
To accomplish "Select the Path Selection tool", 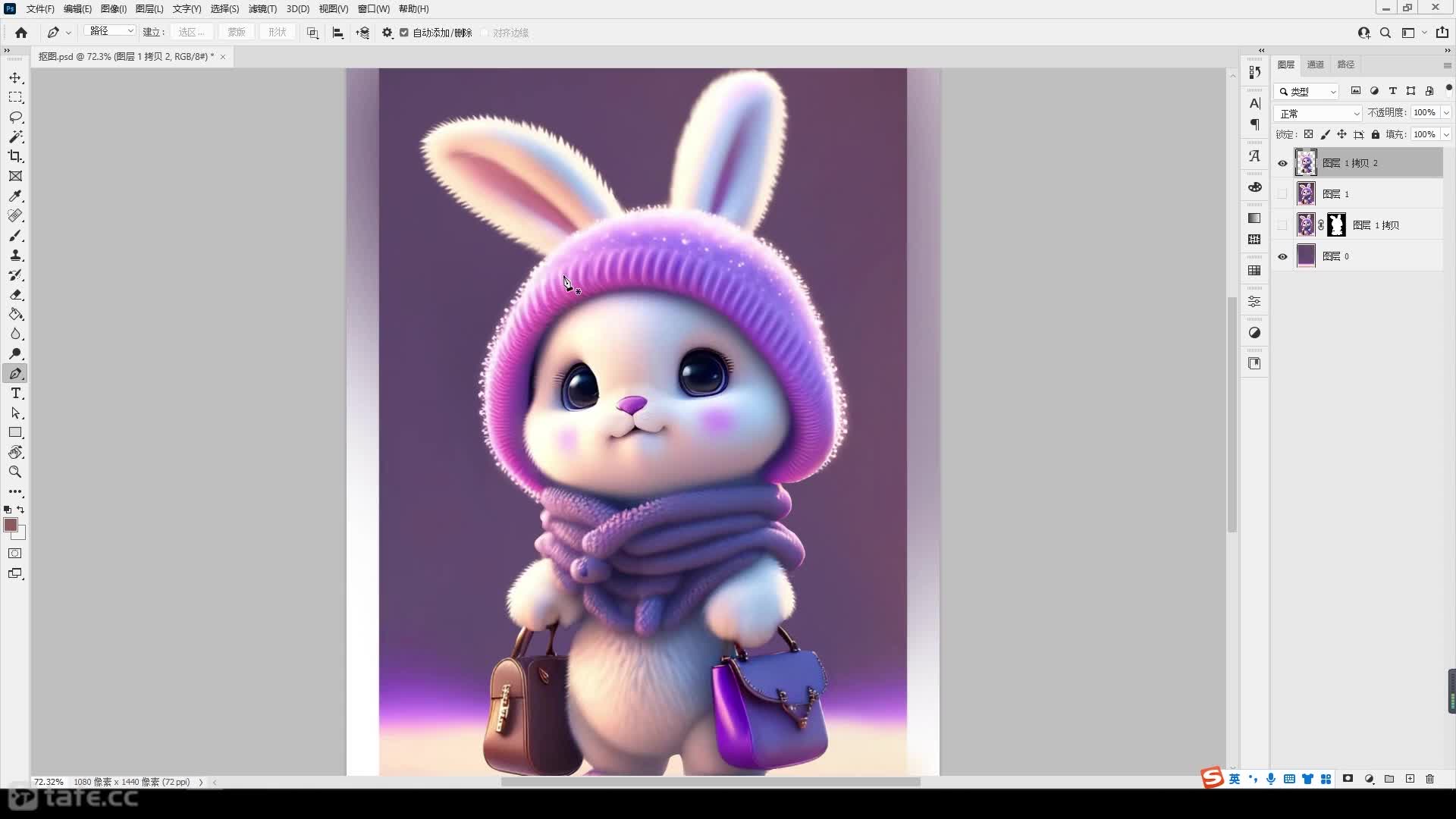I will pyautogui.click(x=15, y=413).
